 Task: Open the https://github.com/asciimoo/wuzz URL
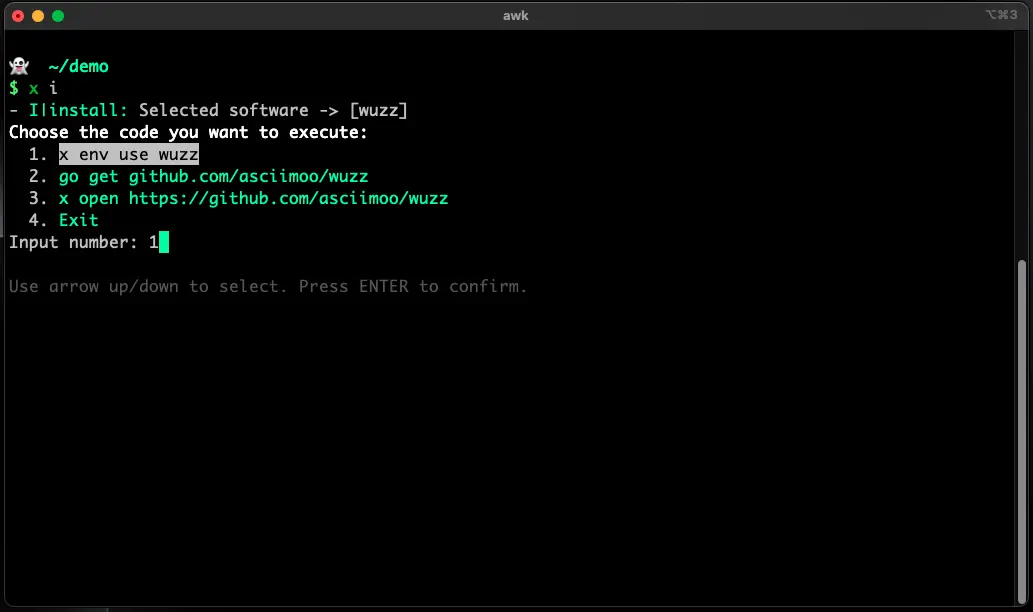288,198
